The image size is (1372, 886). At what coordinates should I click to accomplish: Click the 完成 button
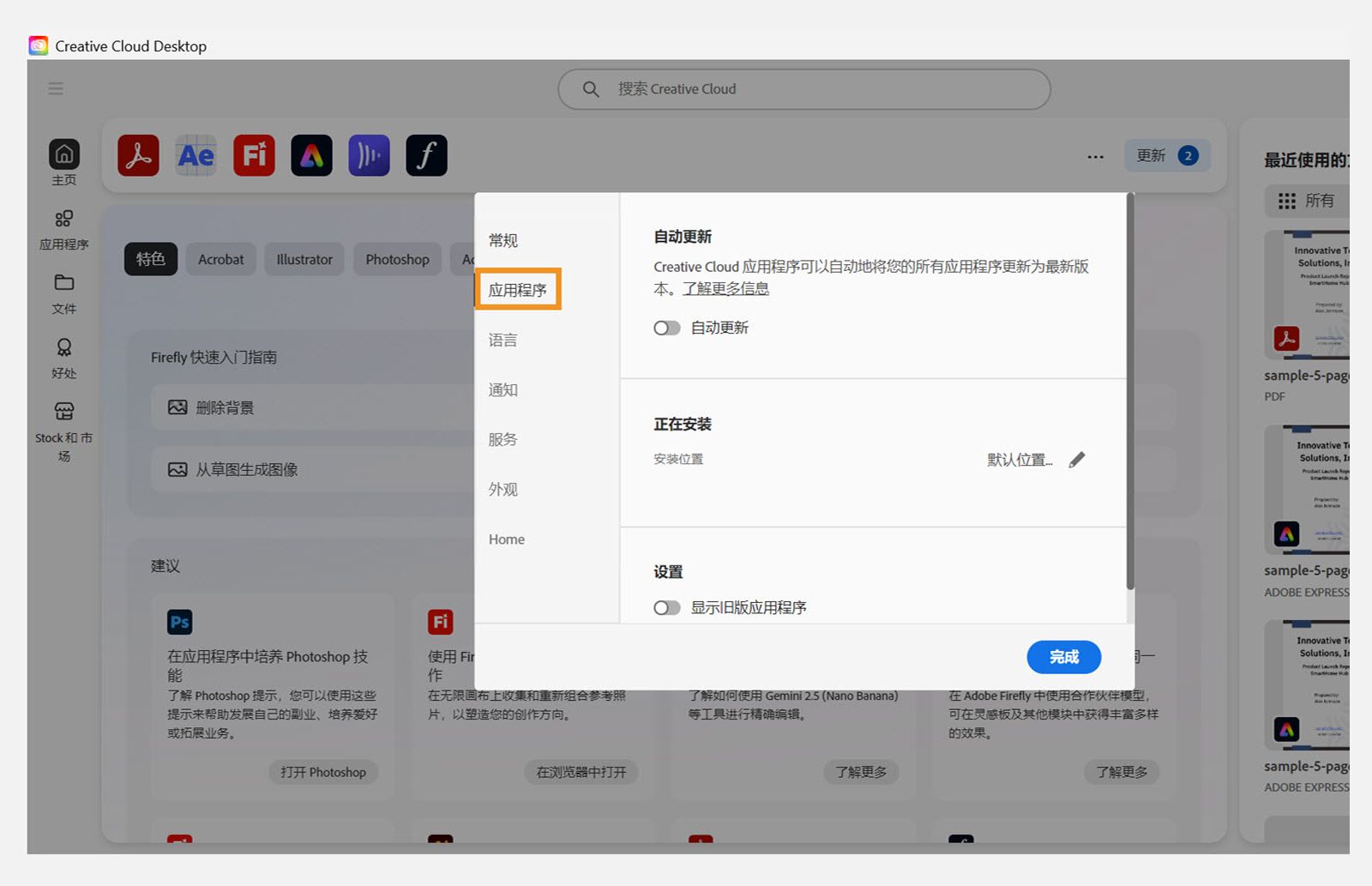coord(1063,657)
